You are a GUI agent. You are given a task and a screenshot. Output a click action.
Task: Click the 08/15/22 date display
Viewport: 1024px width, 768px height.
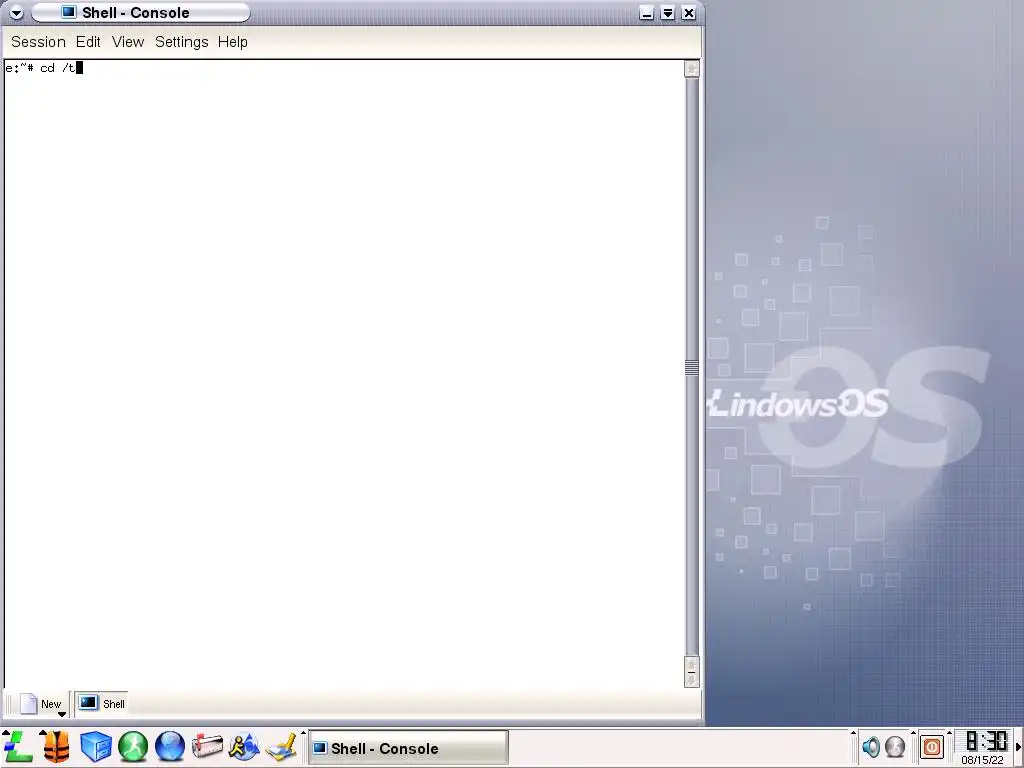pos(982,760)
